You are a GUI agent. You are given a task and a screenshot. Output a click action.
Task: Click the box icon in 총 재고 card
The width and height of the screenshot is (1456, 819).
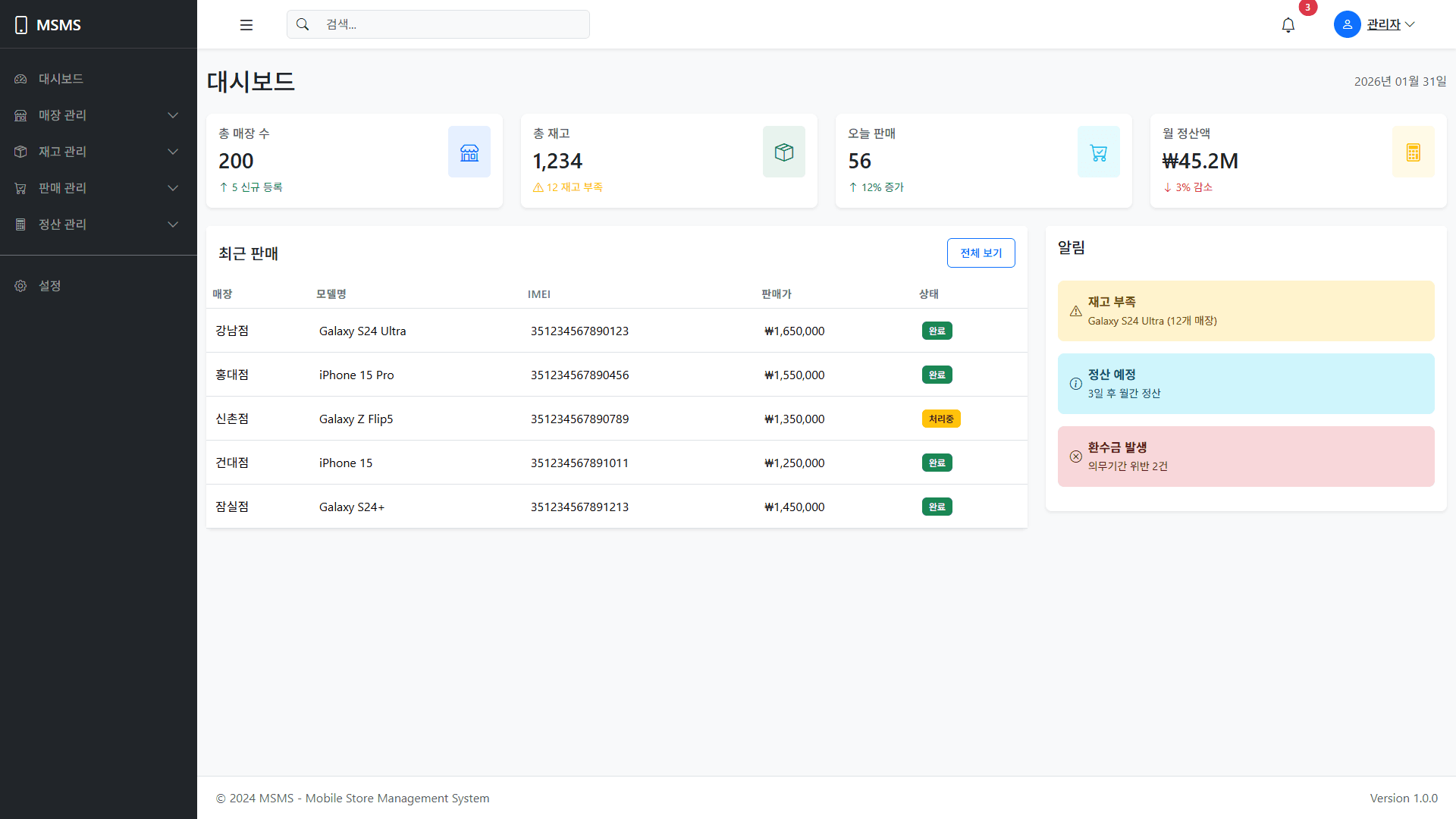point(784,152)
